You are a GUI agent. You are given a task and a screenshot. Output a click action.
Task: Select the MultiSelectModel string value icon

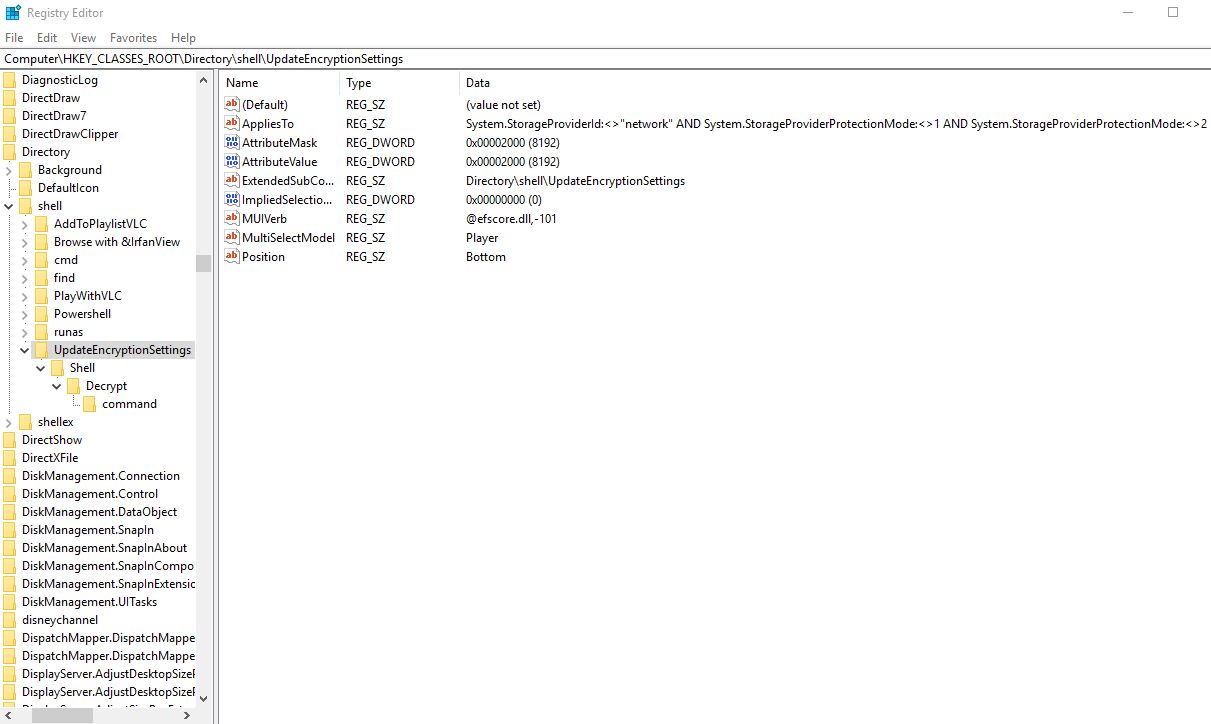pos(233,237)
